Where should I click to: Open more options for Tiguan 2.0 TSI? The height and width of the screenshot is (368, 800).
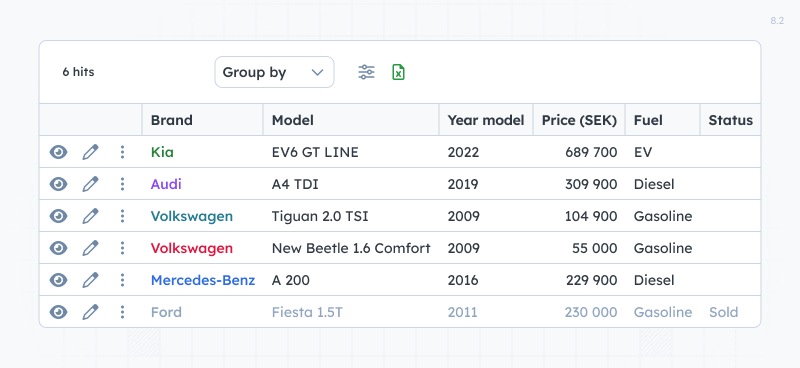[122, 216]
